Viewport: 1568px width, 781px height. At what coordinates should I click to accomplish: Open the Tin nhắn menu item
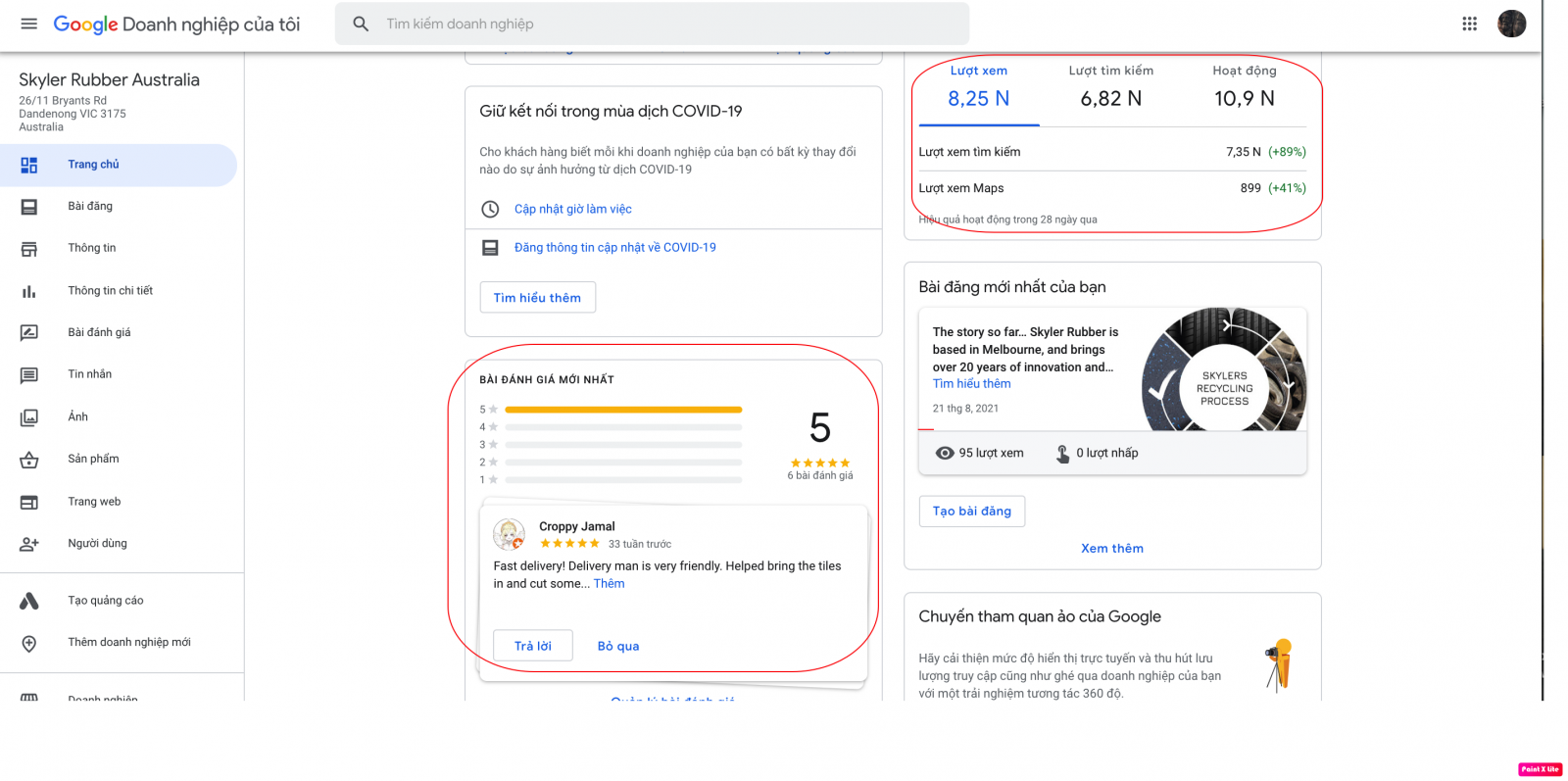point(119,374)
